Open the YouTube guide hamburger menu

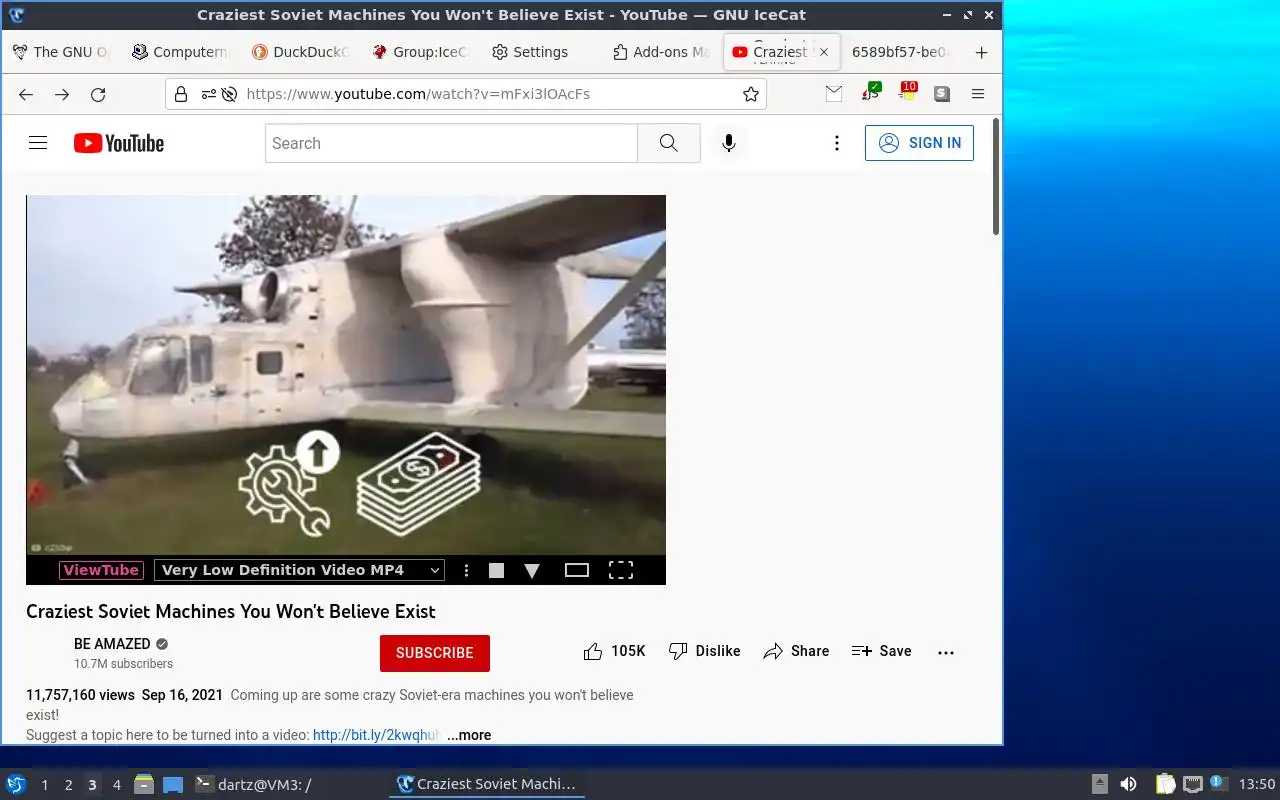click(x=38, y=143)
